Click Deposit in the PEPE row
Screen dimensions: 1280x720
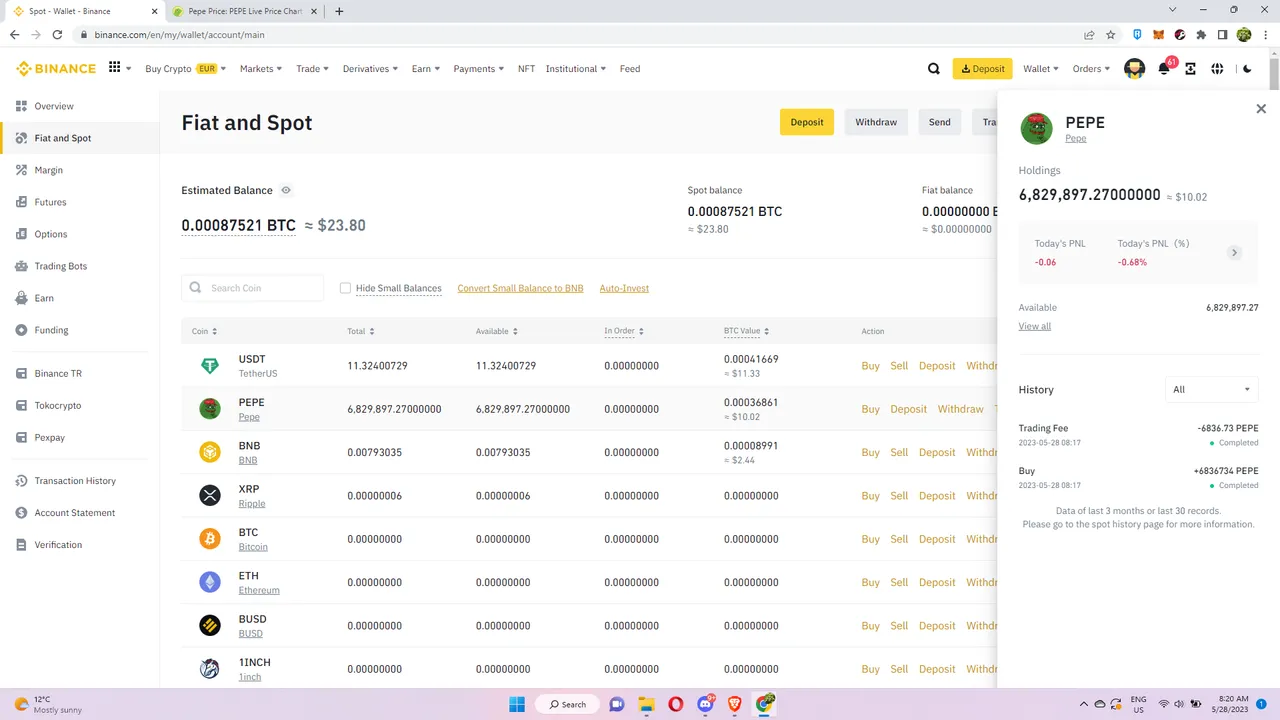pos(908,409)
